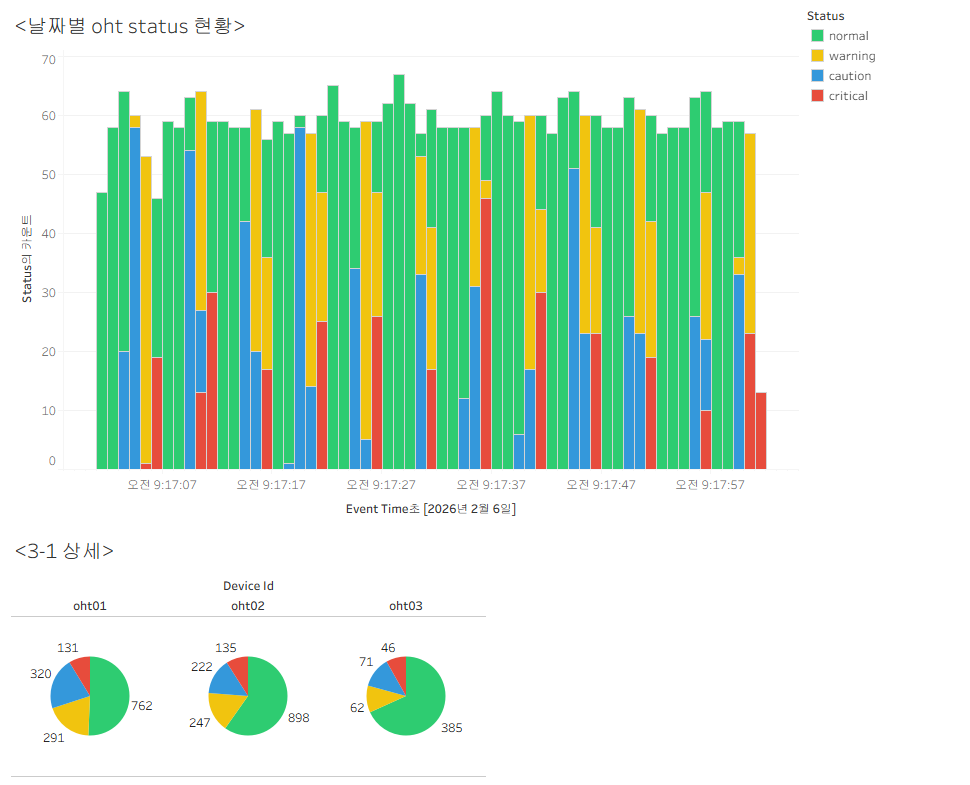Click the blue caution legend swatch
970x785 pixels.
click(x=817, y=75)
